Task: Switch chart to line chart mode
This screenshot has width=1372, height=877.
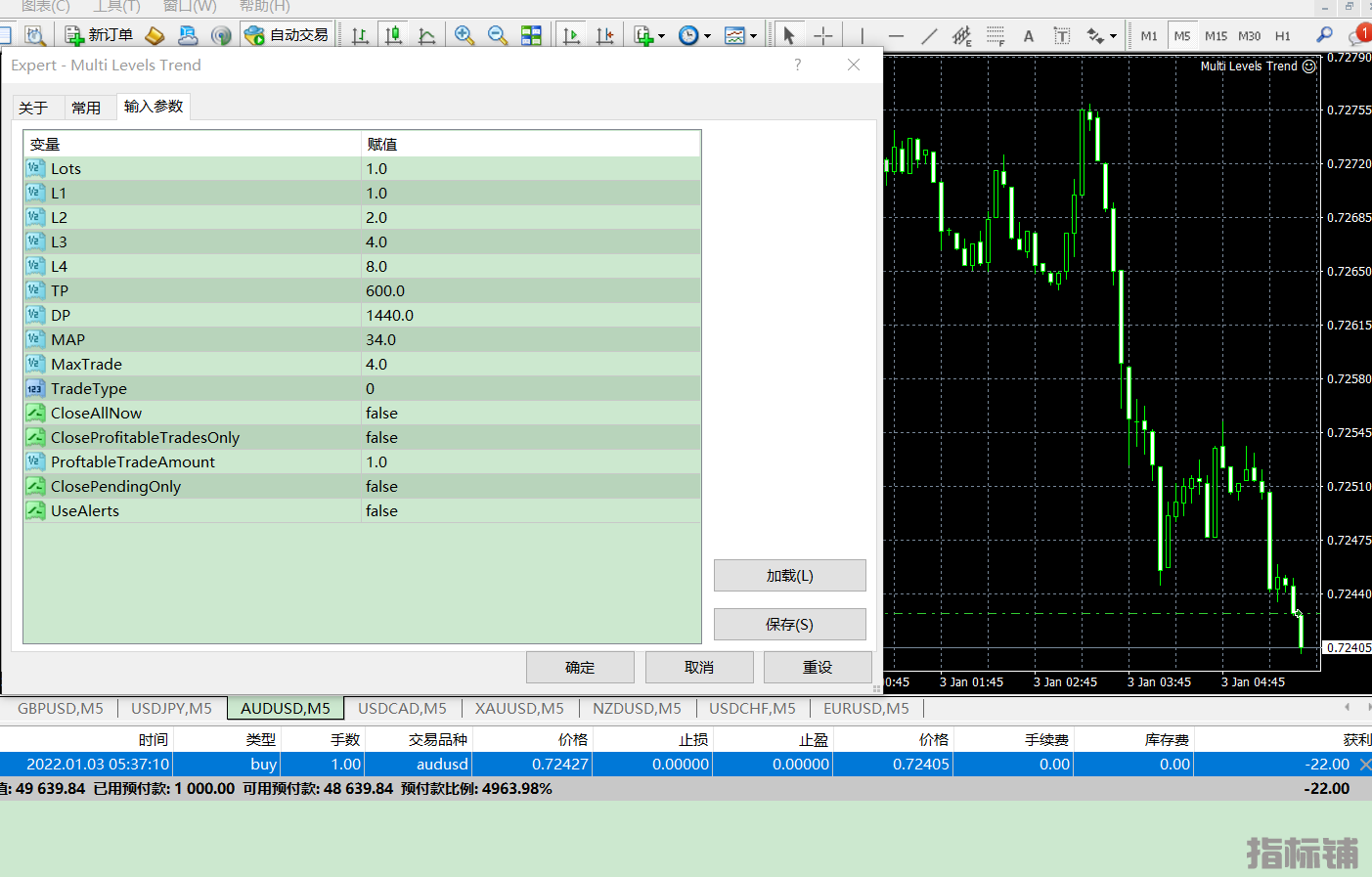Action: tap(427, 35)
